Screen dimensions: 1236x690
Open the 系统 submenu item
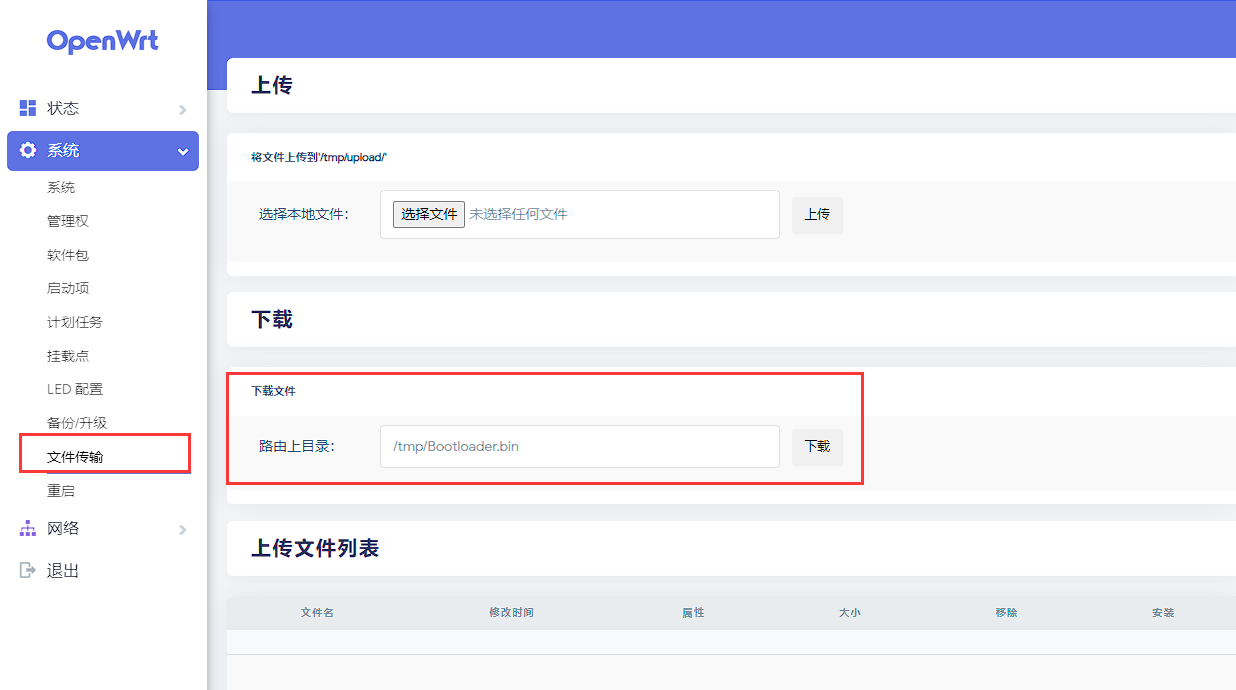[x=61, y=187]
